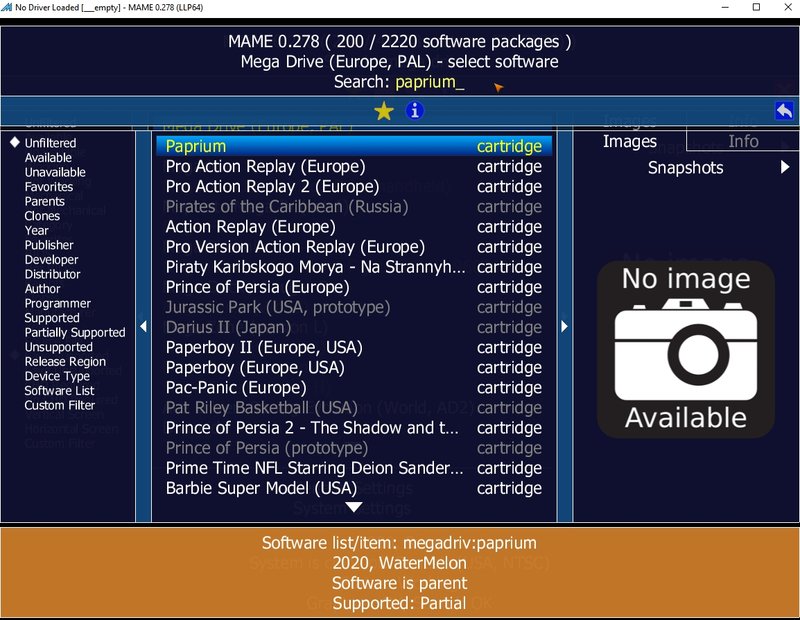Click the Search field containing paprium
The height and width of the screenshot is (620, 800).
tap(399, 82)
